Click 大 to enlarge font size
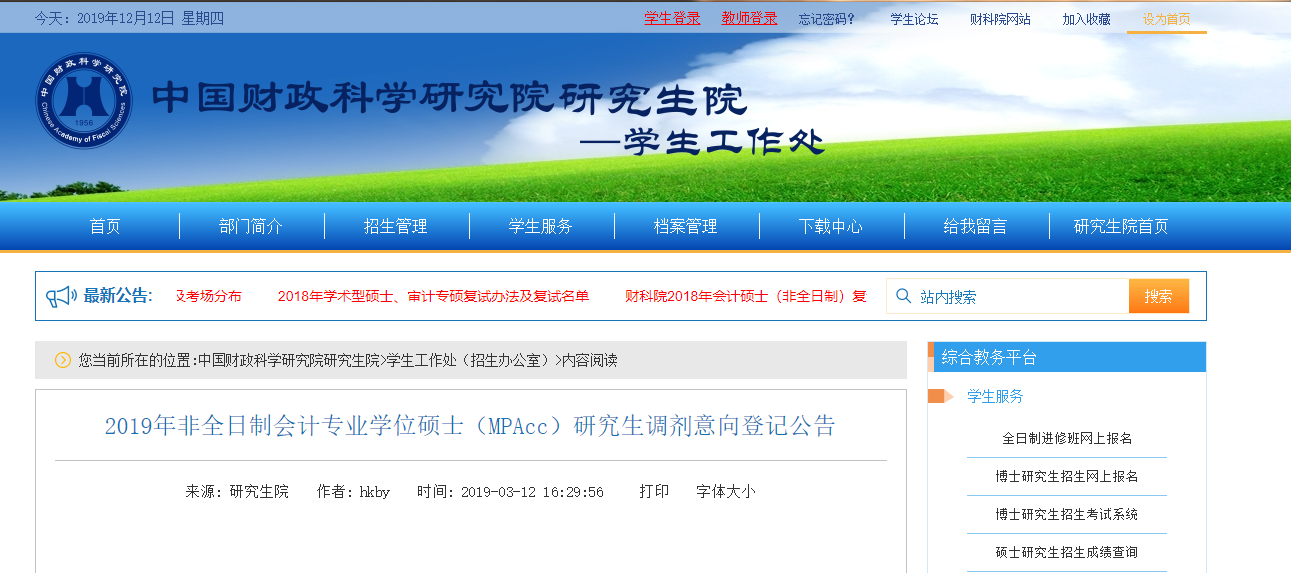Screen dimensions: 1291x573 pyautogui.click(x=733, y=491)
